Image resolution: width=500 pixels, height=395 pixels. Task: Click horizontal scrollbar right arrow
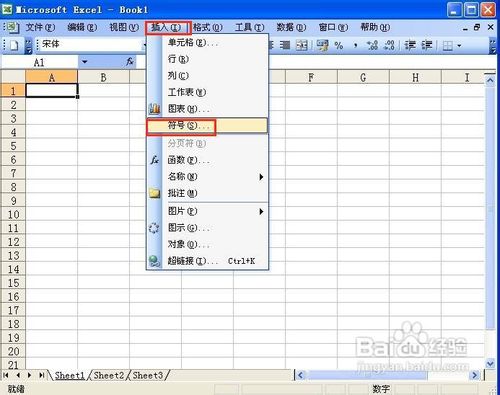(x=474, y=375)
